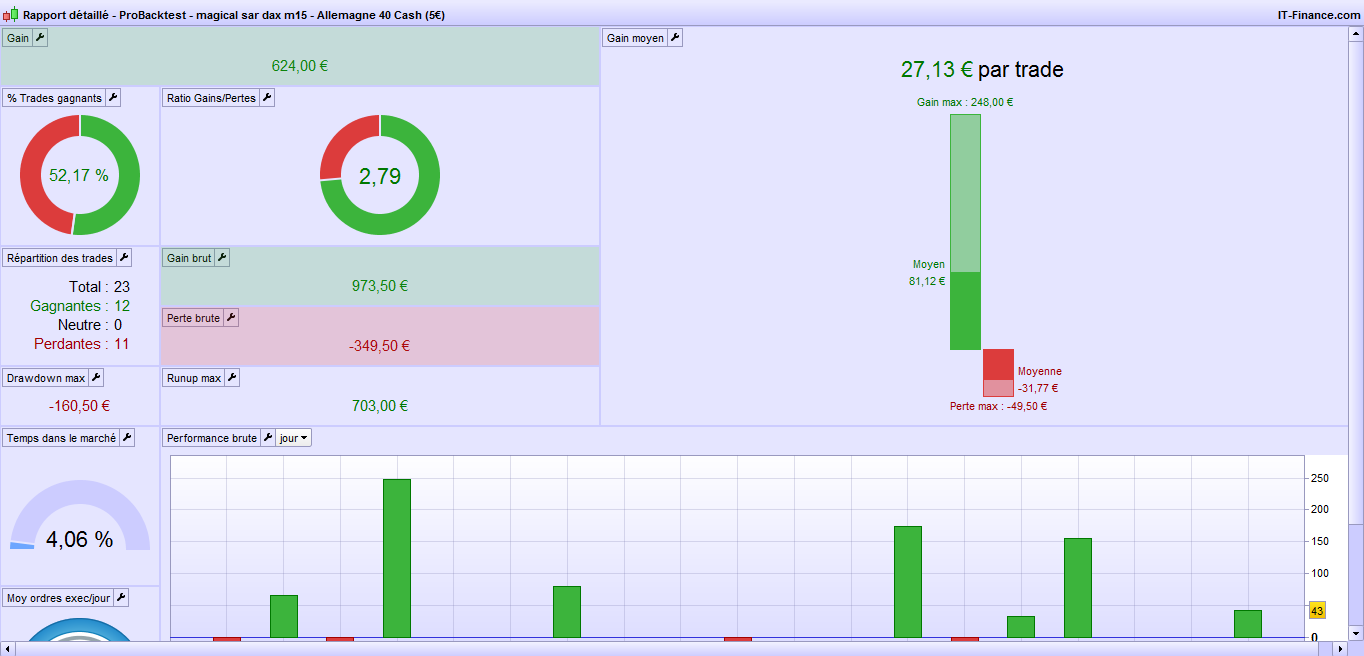Click the % Trades gagnants label
The width and height of the screenshot is (1364, 656).
pyautogui.click(x=54, y=98)
